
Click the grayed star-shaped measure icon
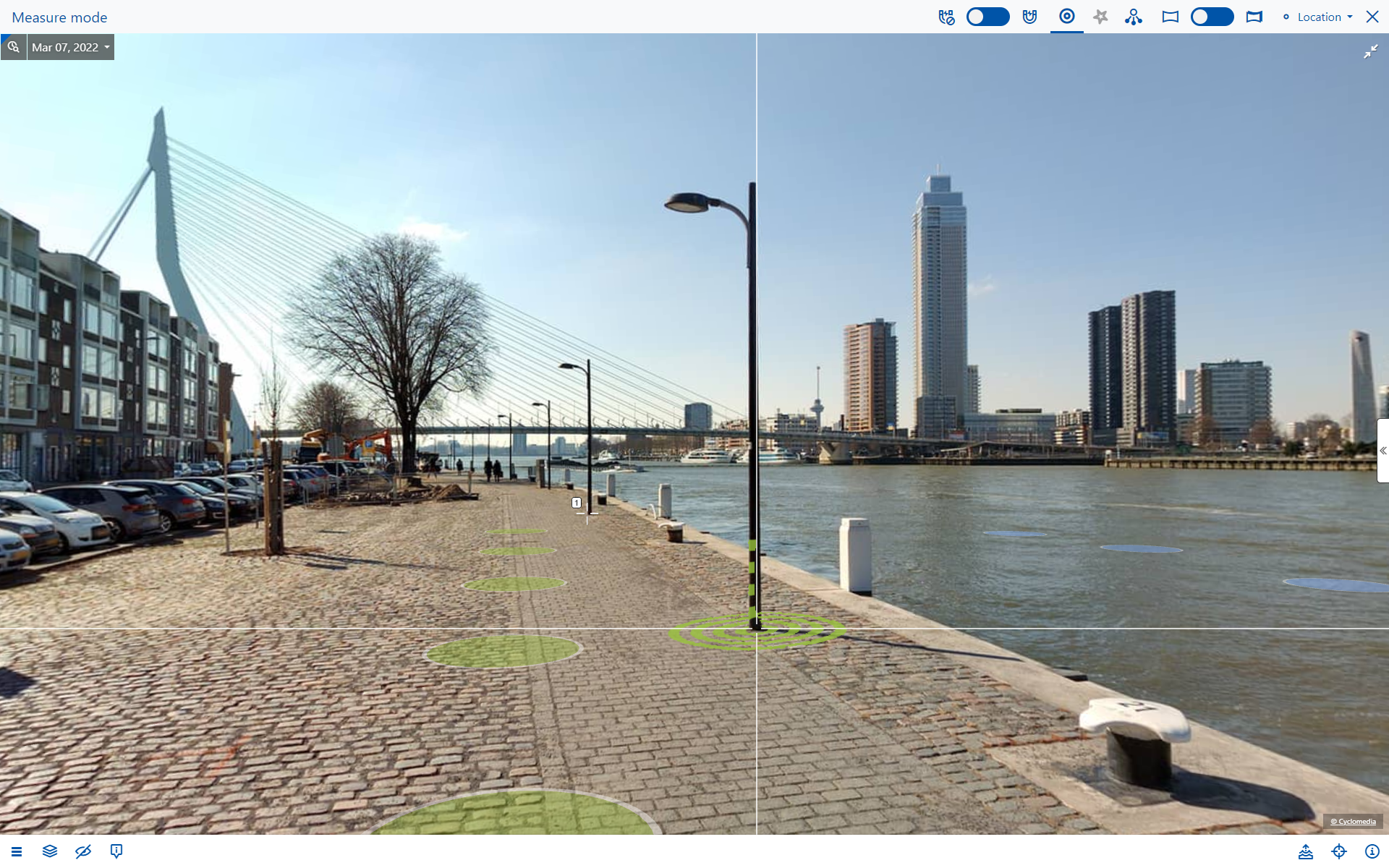pyautogui.click(x=1100, y=17)
